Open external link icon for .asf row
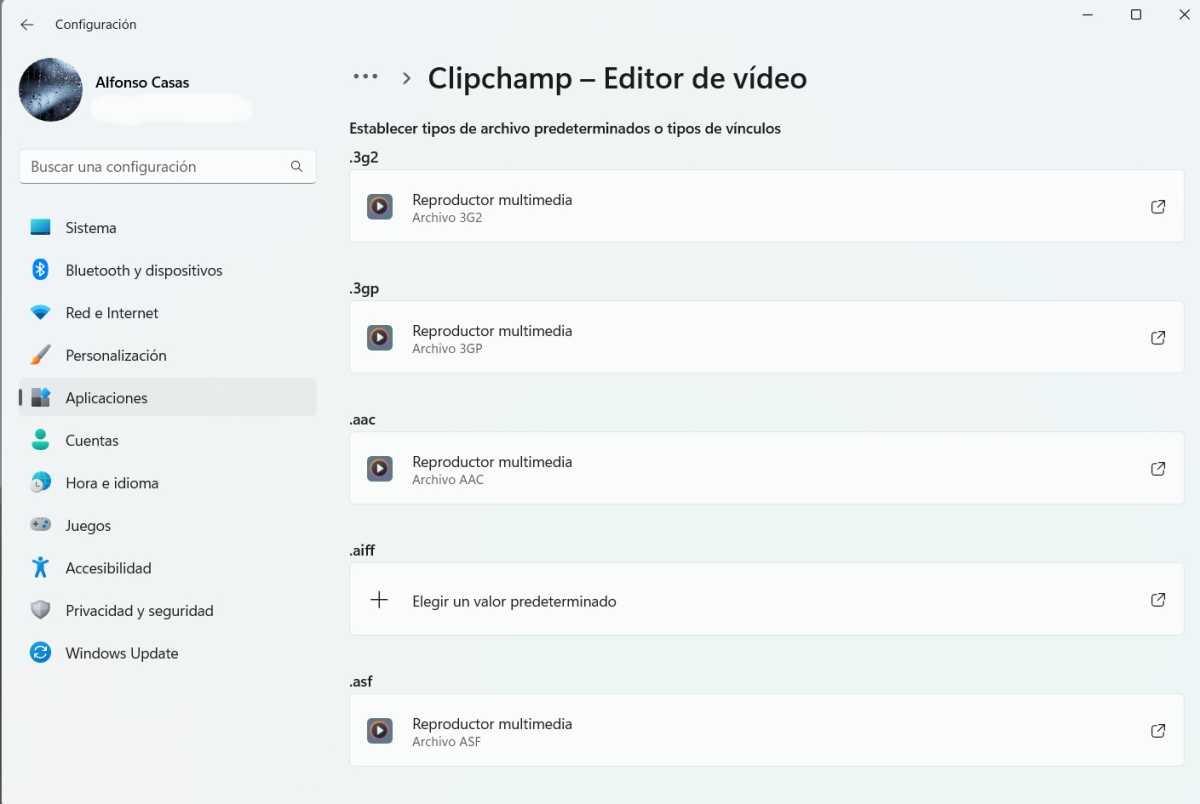The image size is (1200, 804). (1158, 731)
